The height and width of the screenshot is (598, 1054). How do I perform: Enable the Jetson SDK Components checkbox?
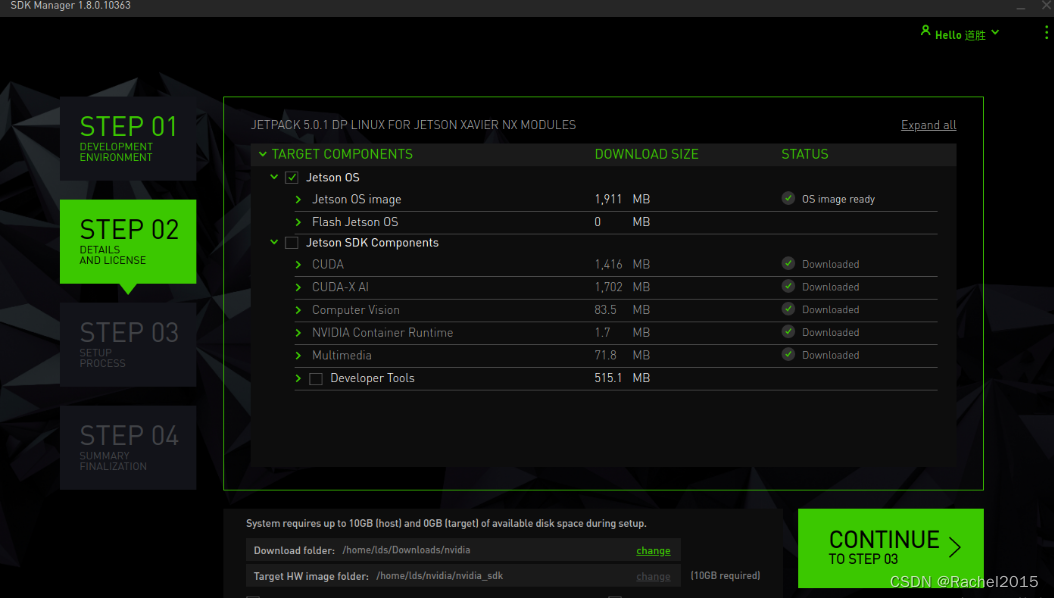(292, 243)
